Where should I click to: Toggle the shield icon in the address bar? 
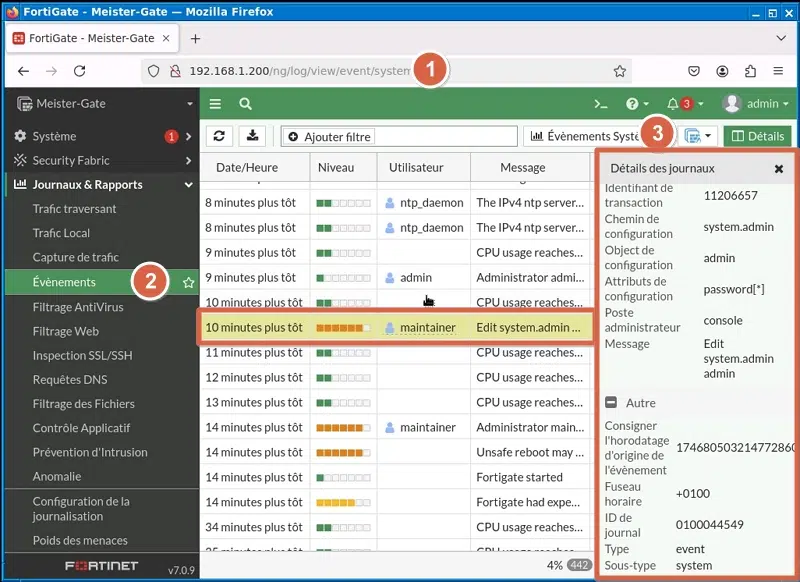coord(152,71)
